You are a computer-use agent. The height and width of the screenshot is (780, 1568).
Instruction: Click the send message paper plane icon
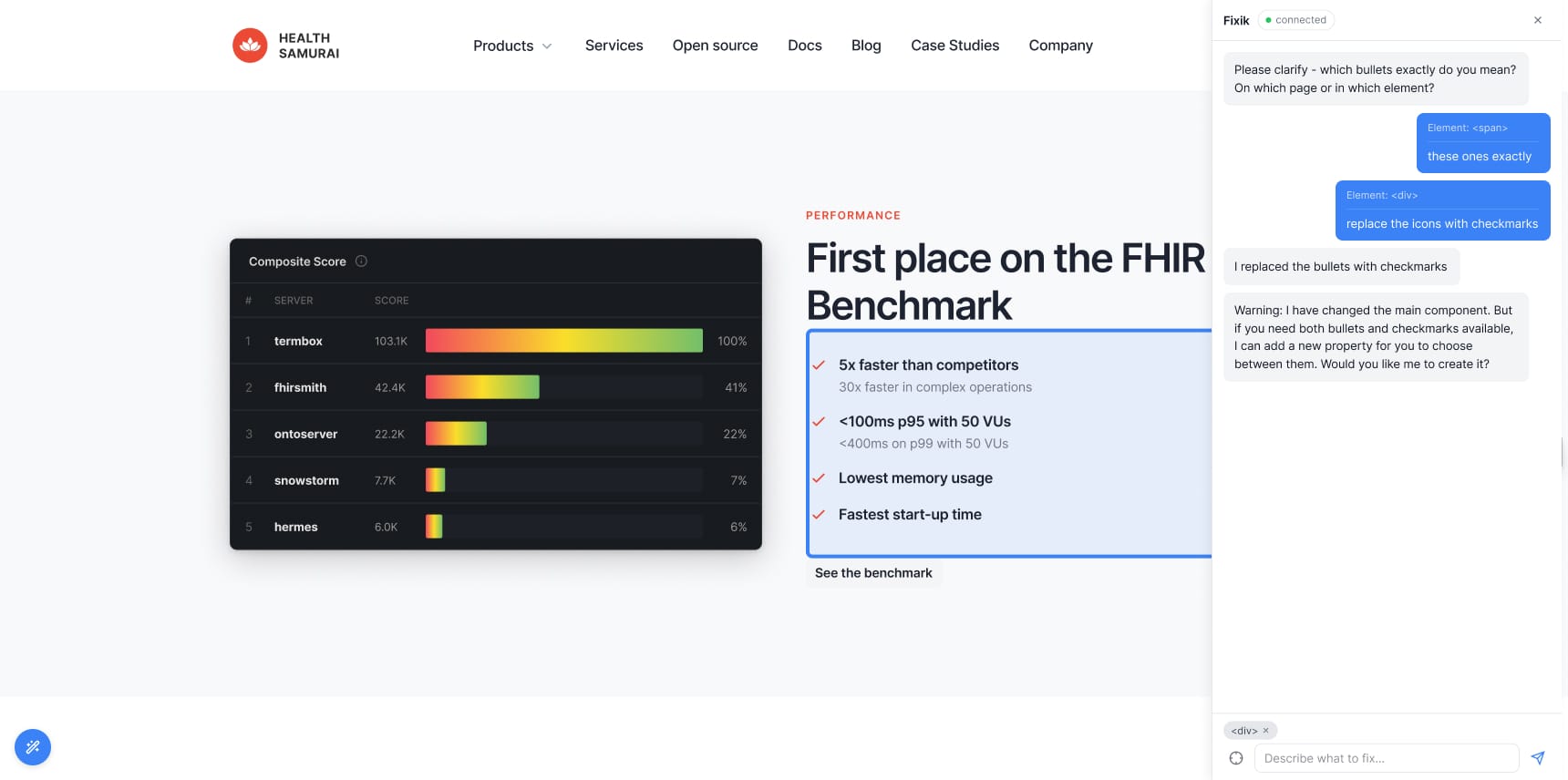point(1538,758)
